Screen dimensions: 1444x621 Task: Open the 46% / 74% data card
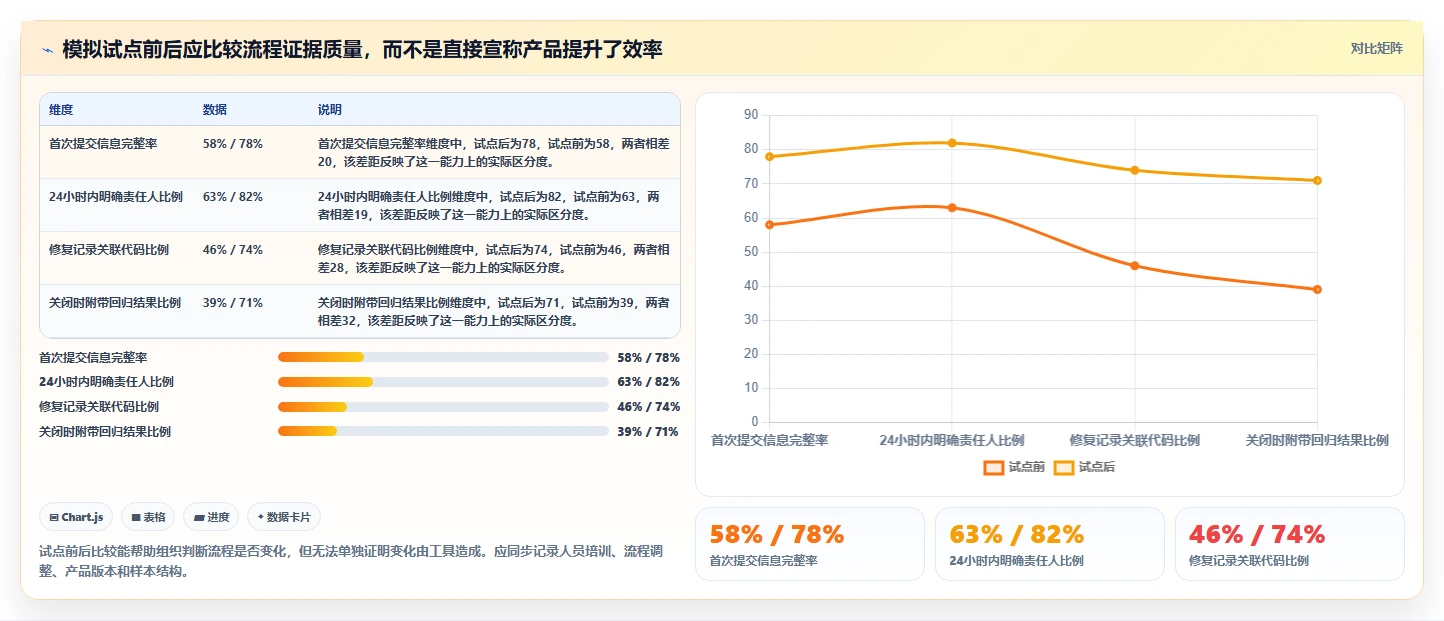(x=1290, y=544)
